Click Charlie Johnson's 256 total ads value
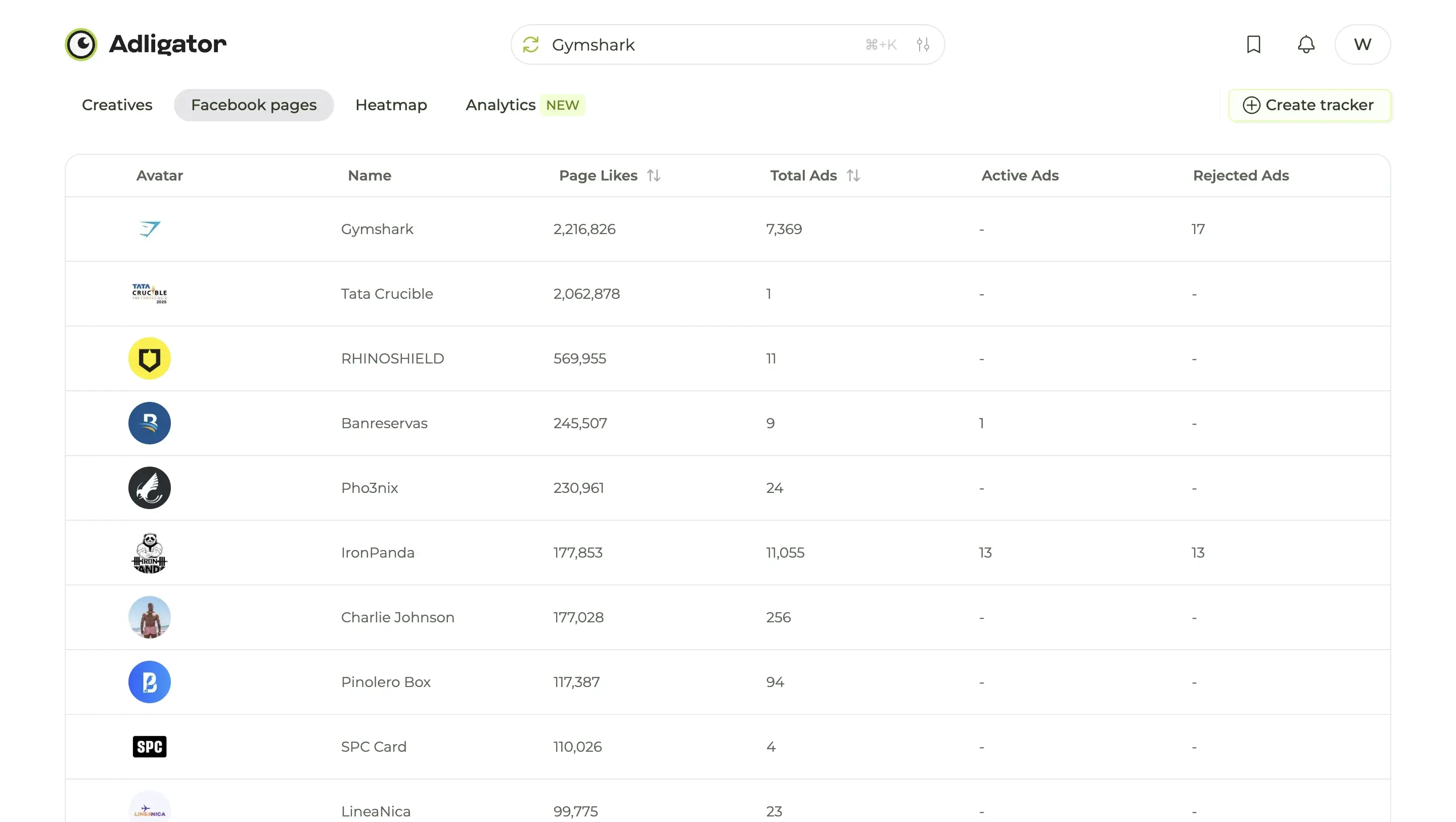 click(779, 617)
